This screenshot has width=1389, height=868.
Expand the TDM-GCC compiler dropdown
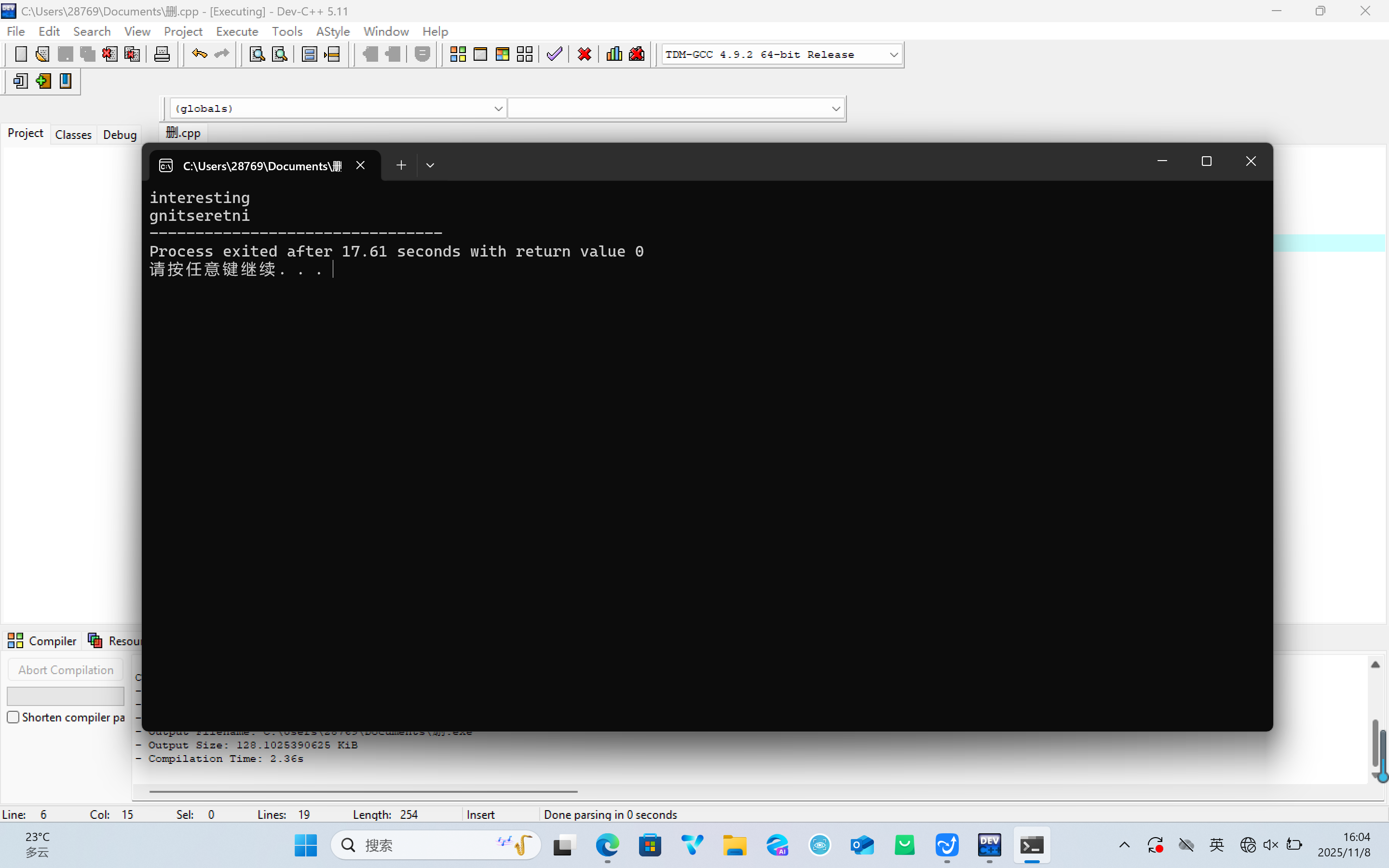tap(893, 54)
